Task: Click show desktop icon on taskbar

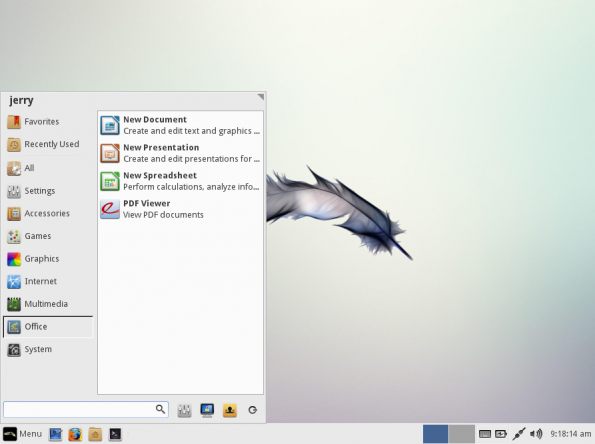Action: click(x=55, y=434)
